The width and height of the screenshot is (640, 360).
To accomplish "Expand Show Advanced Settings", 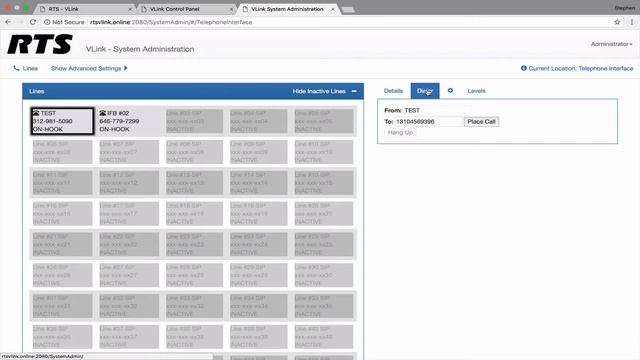I will 89,68.
